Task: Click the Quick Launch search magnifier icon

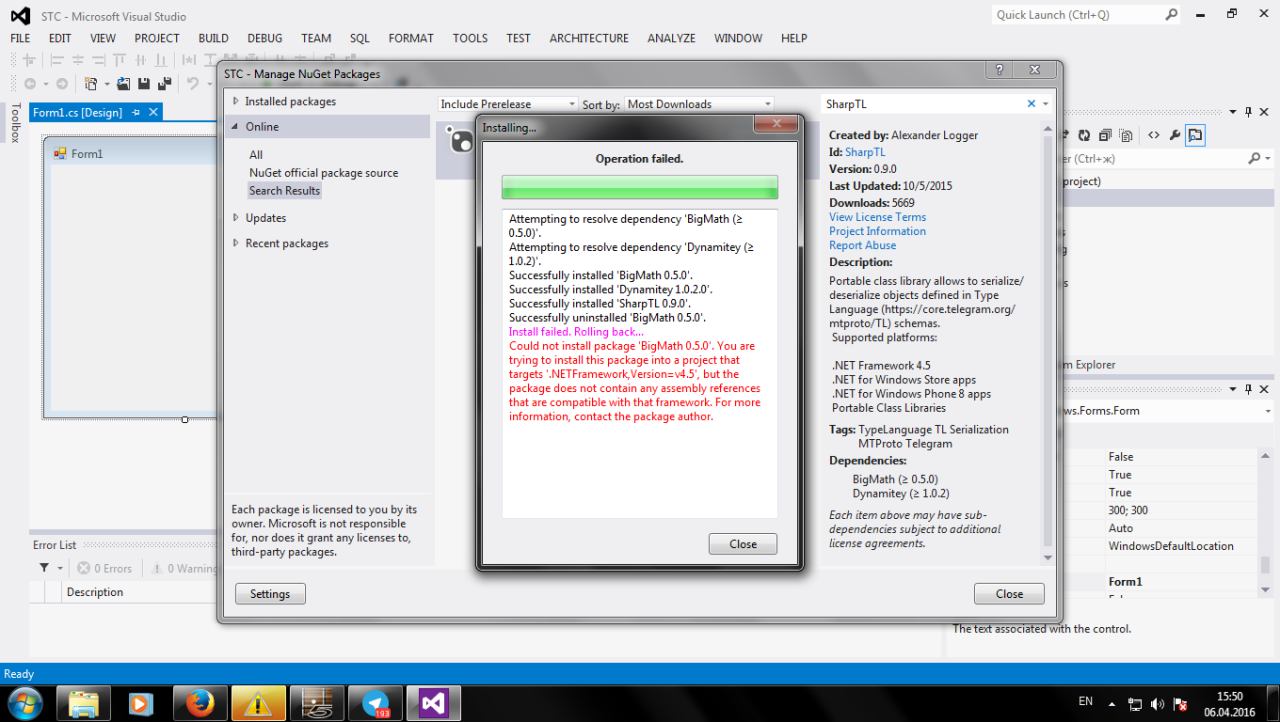Action: [x=1173, y=15]
